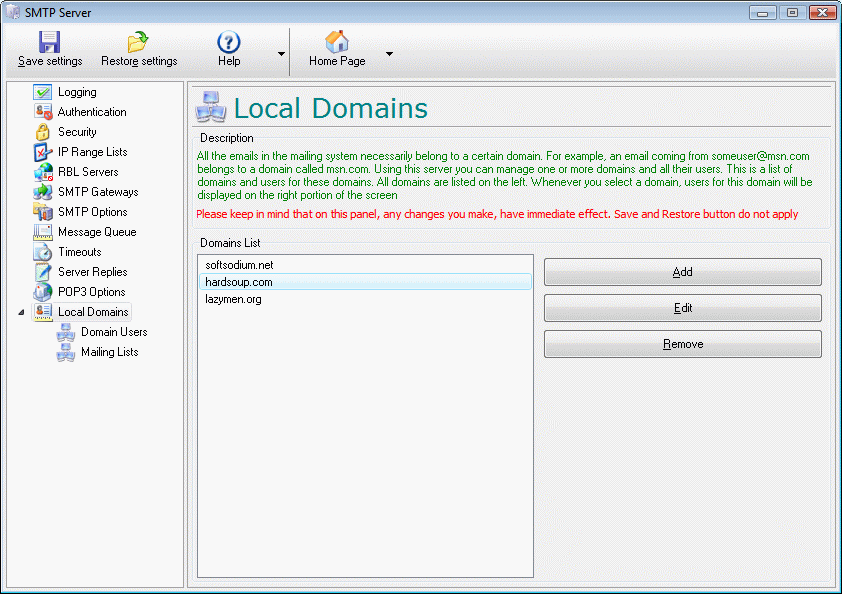Remove the selected domain
Viewport: 842px width, 594px height.
pos(682,343)
